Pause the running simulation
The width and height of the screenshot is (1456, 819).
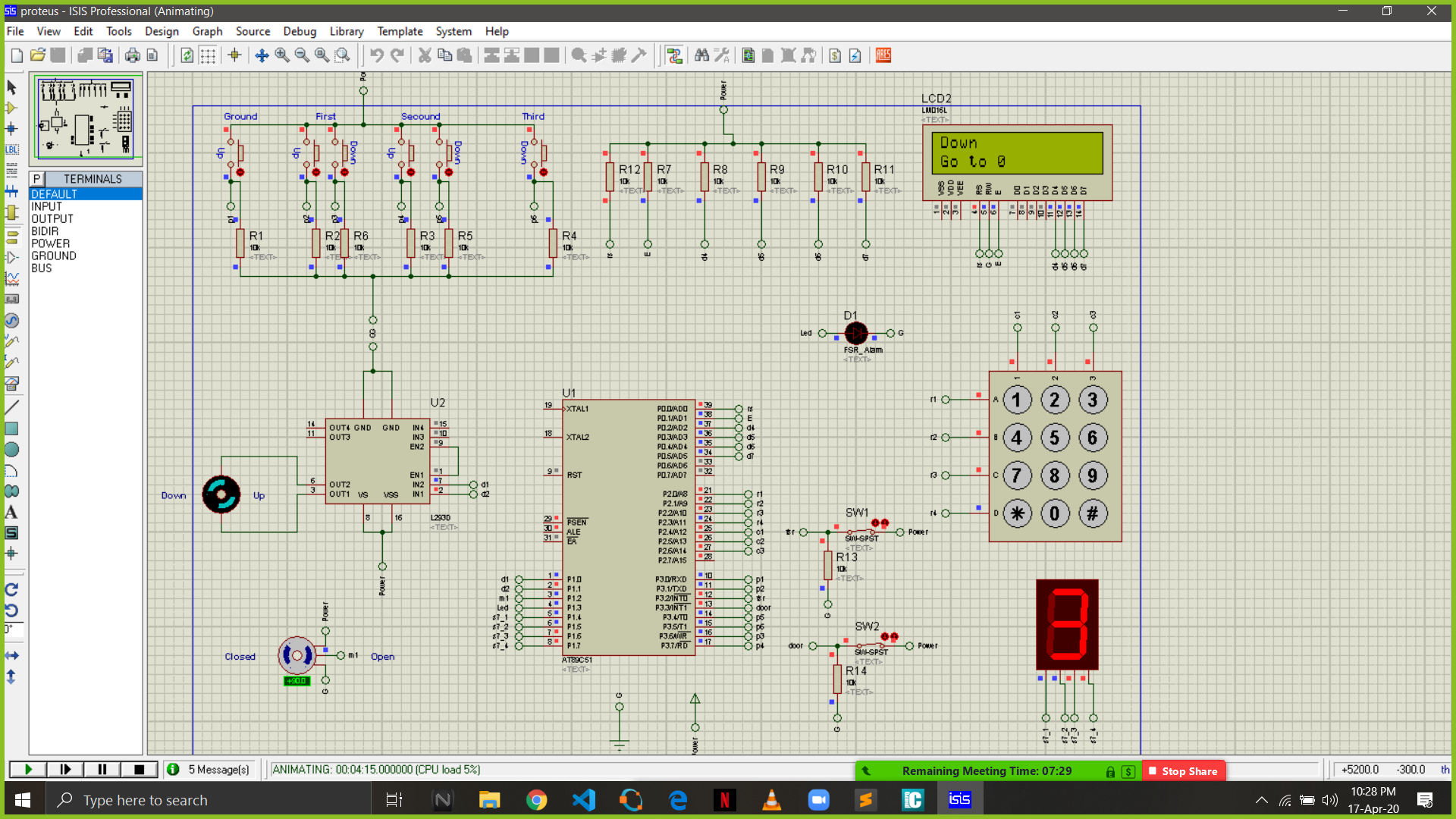102,770
